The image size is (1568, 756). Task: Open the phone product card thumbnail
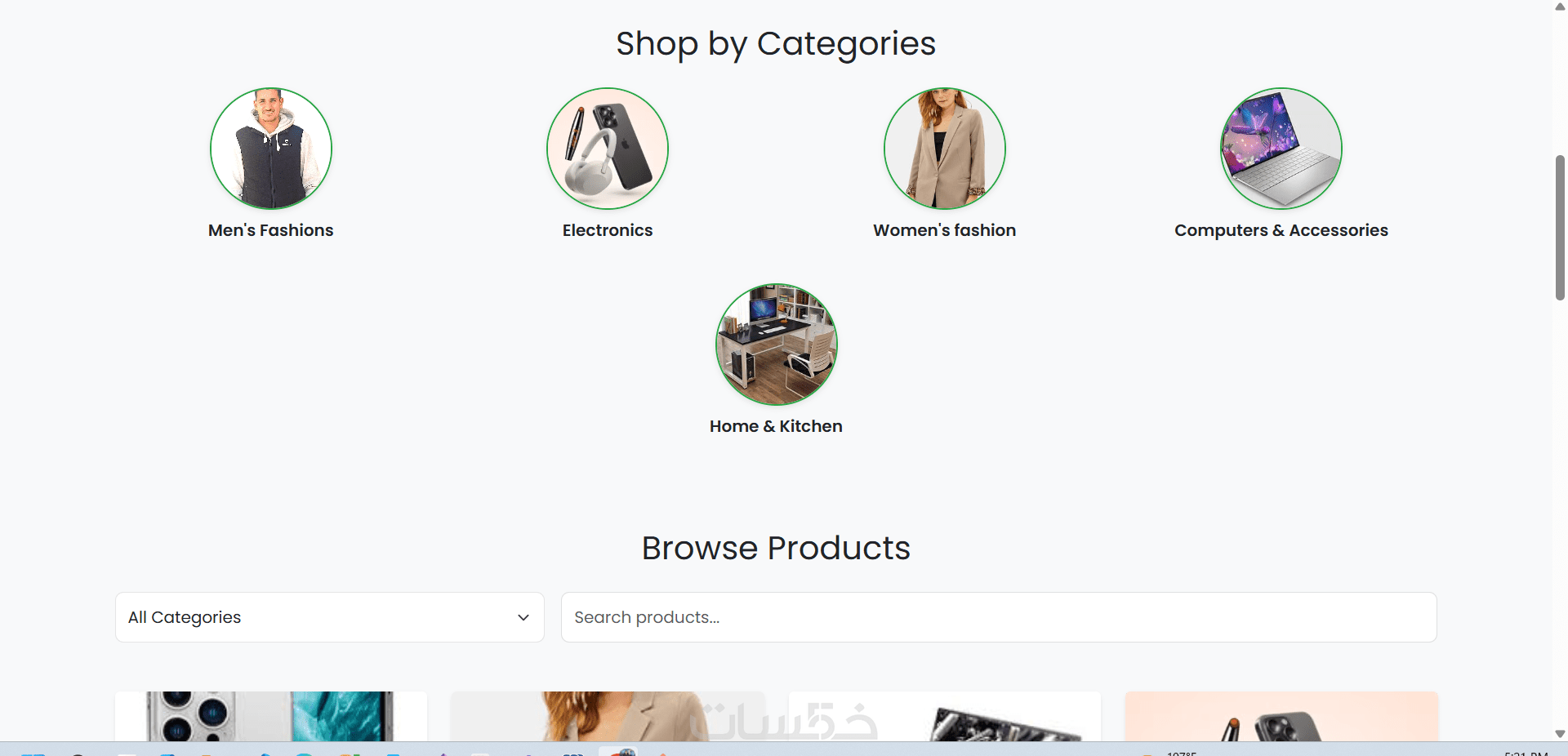tap(271, 717)
